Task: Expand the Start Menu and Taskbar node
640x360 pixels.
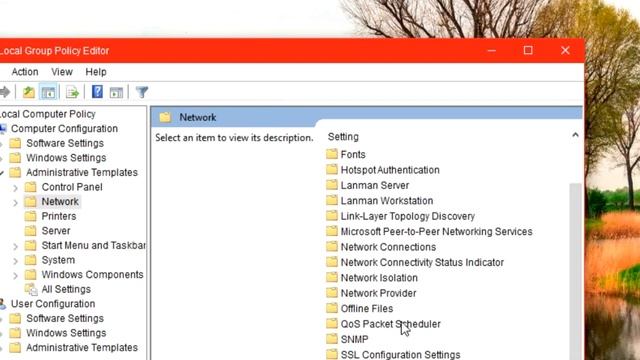Action: point(16,246)
